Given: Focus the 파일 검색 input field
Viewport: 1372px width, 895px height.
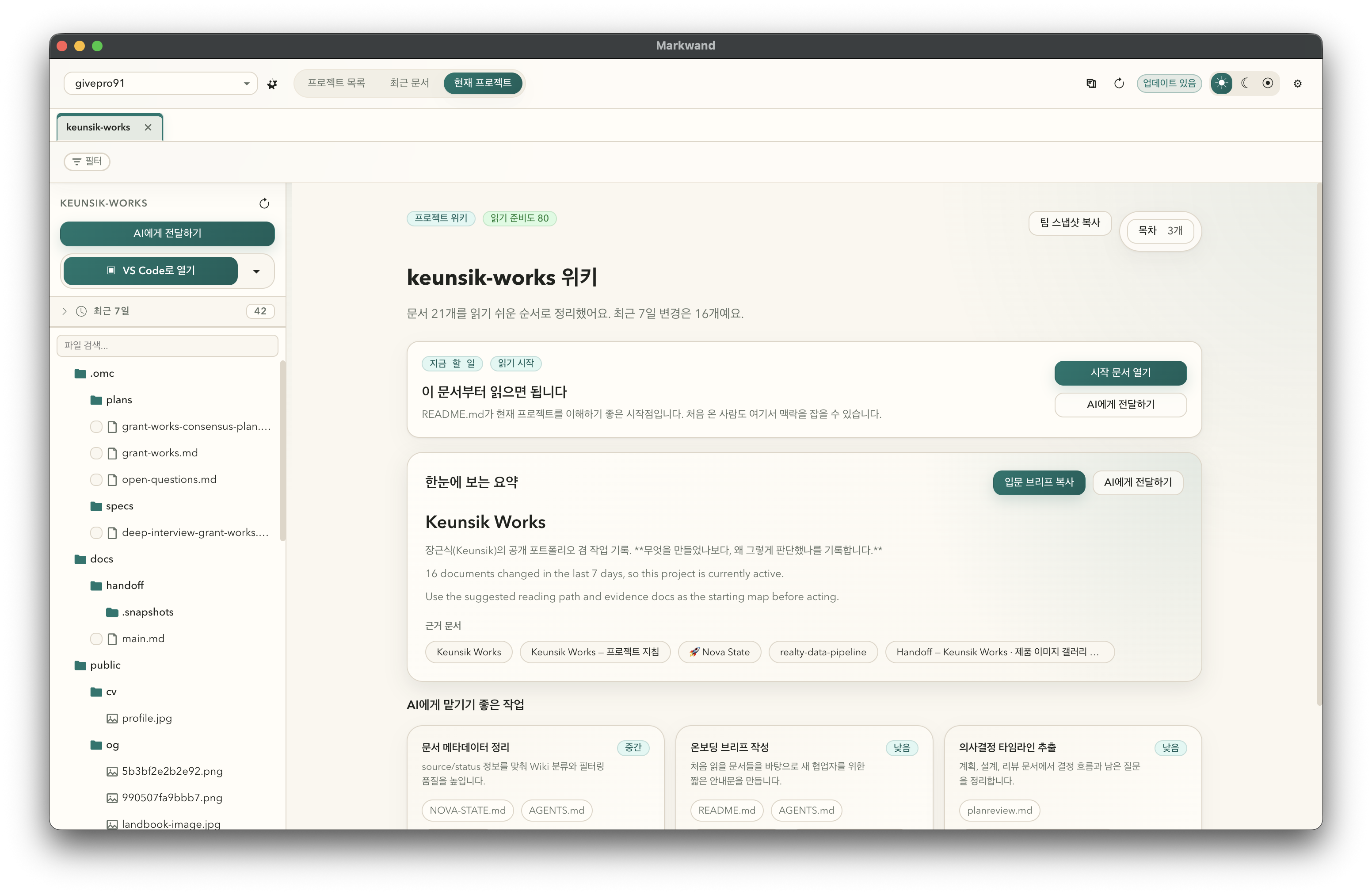Looking at the screenshot, I should (167, 345).
